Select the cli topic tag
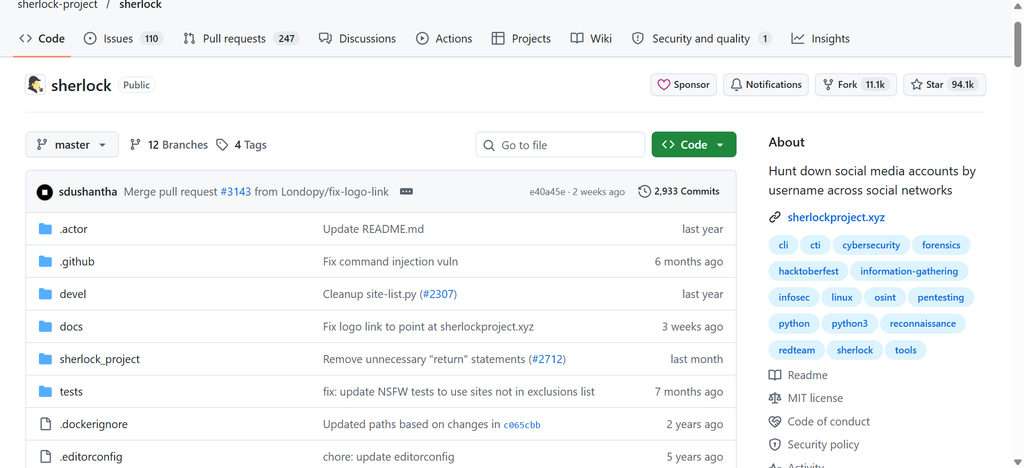 point(783,245)
